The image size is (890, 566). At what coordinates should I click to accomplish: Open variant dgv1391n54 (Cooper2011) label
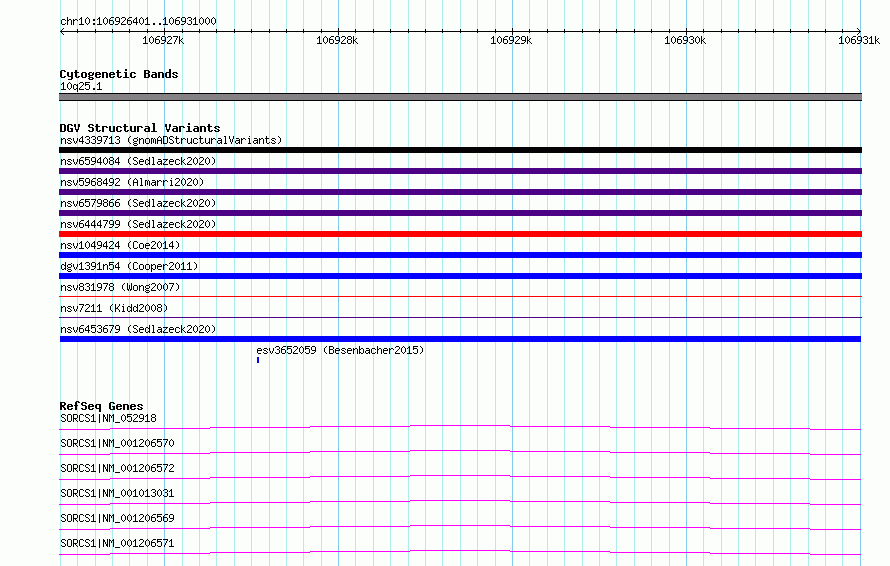(x=129, y=266)
